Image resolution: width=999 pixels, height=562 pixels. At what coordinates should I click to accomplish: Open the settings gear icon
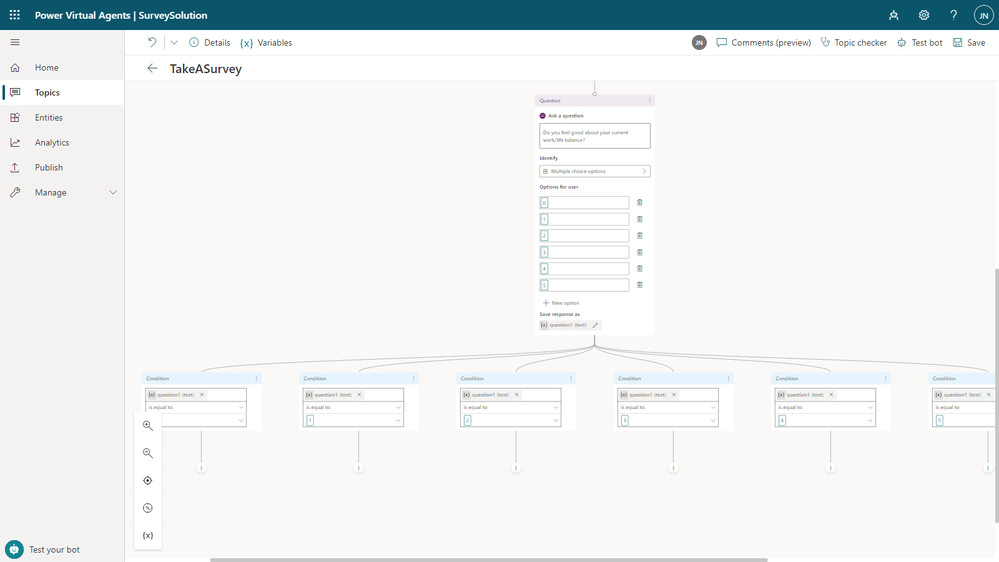point(924,15)
